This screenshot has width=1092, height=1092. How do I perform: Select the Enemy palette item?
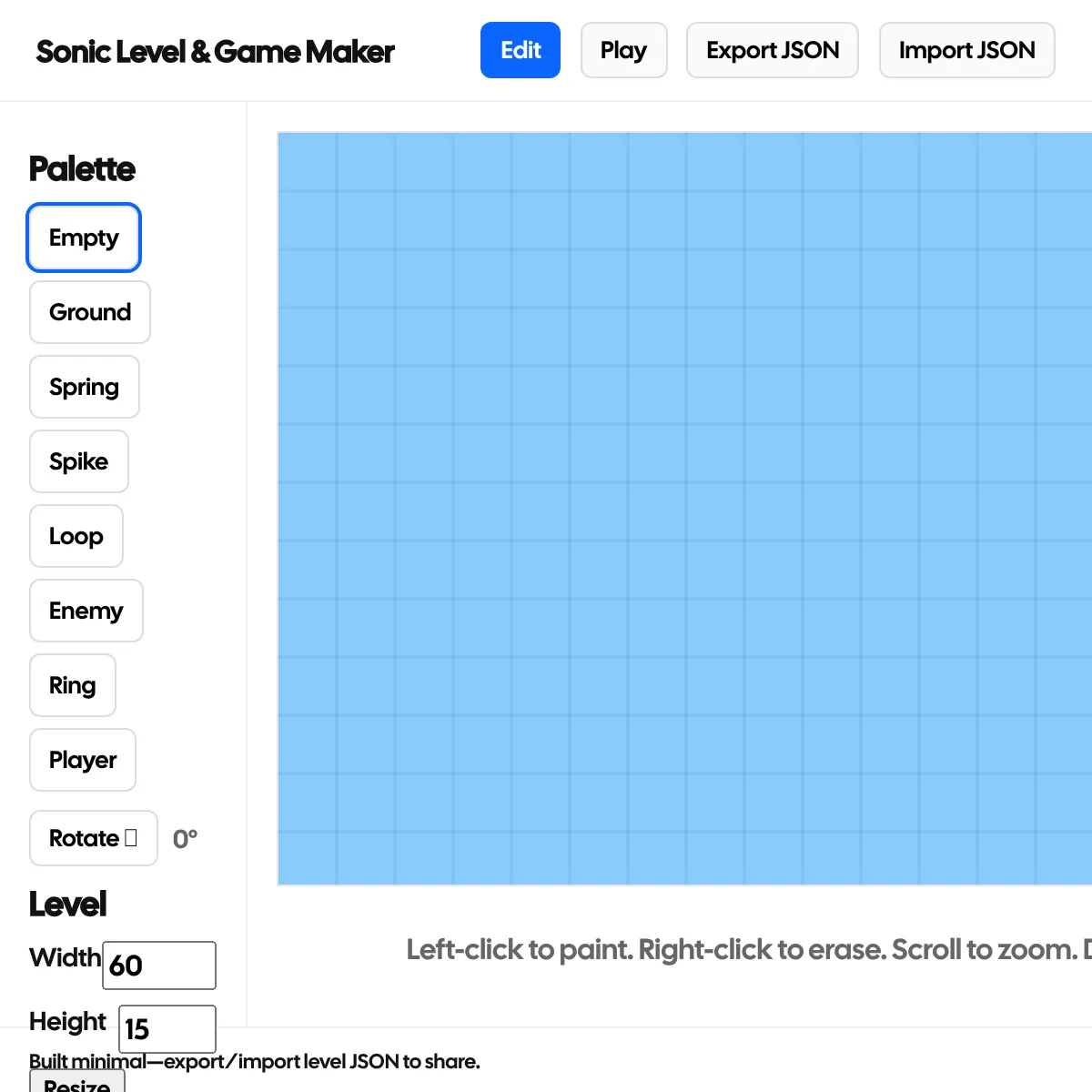[x=86, y=611]
